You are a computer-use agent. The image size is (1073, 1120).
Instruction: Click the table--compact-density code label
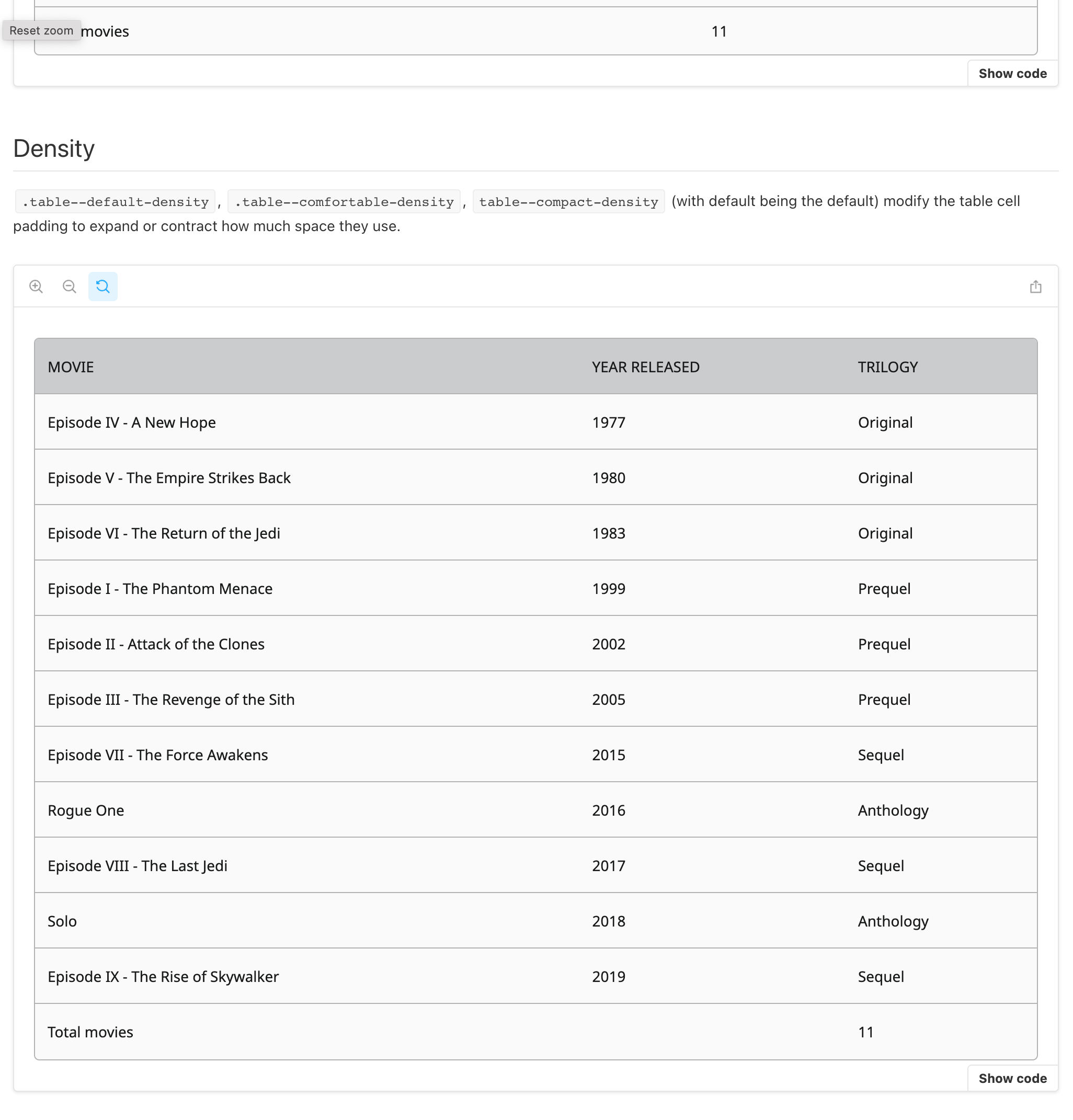[x=568, y=202]
